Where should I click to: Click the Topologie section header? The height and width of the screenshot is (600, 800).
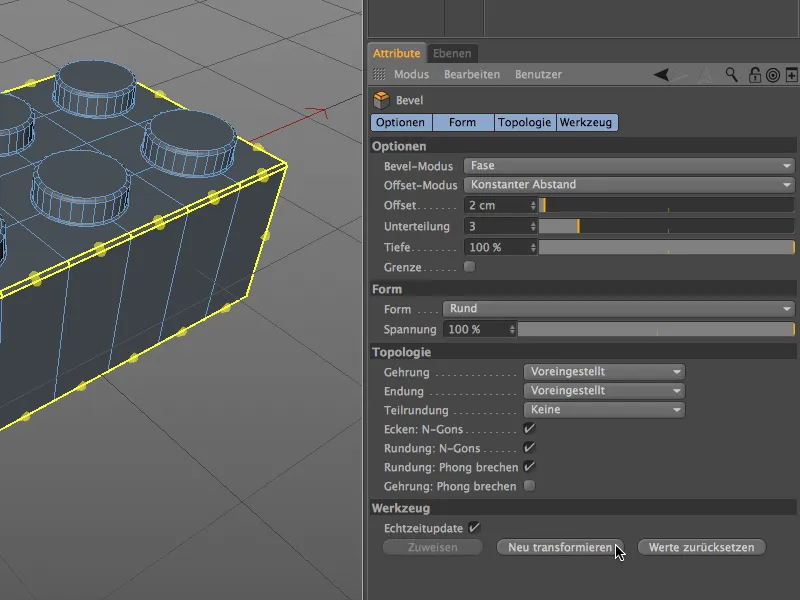(583, 352)
